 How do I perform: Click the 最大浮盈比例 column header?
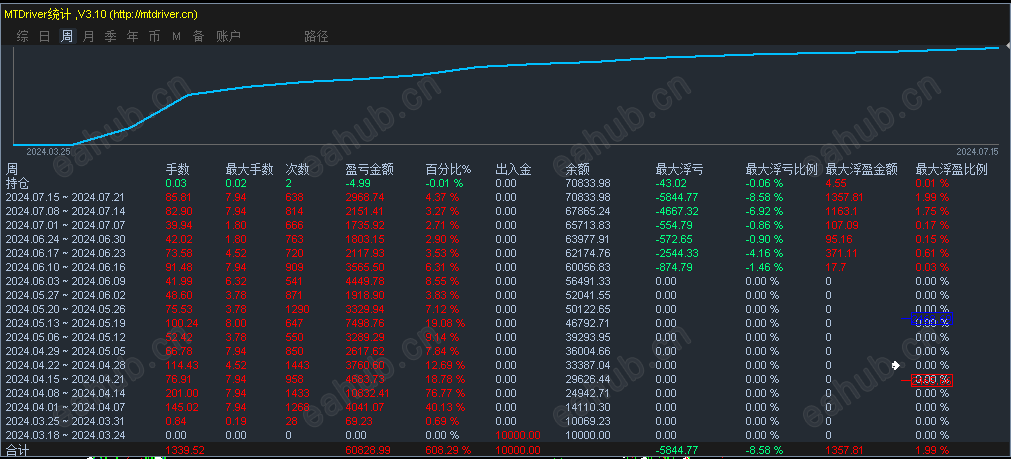coord(952,170)
